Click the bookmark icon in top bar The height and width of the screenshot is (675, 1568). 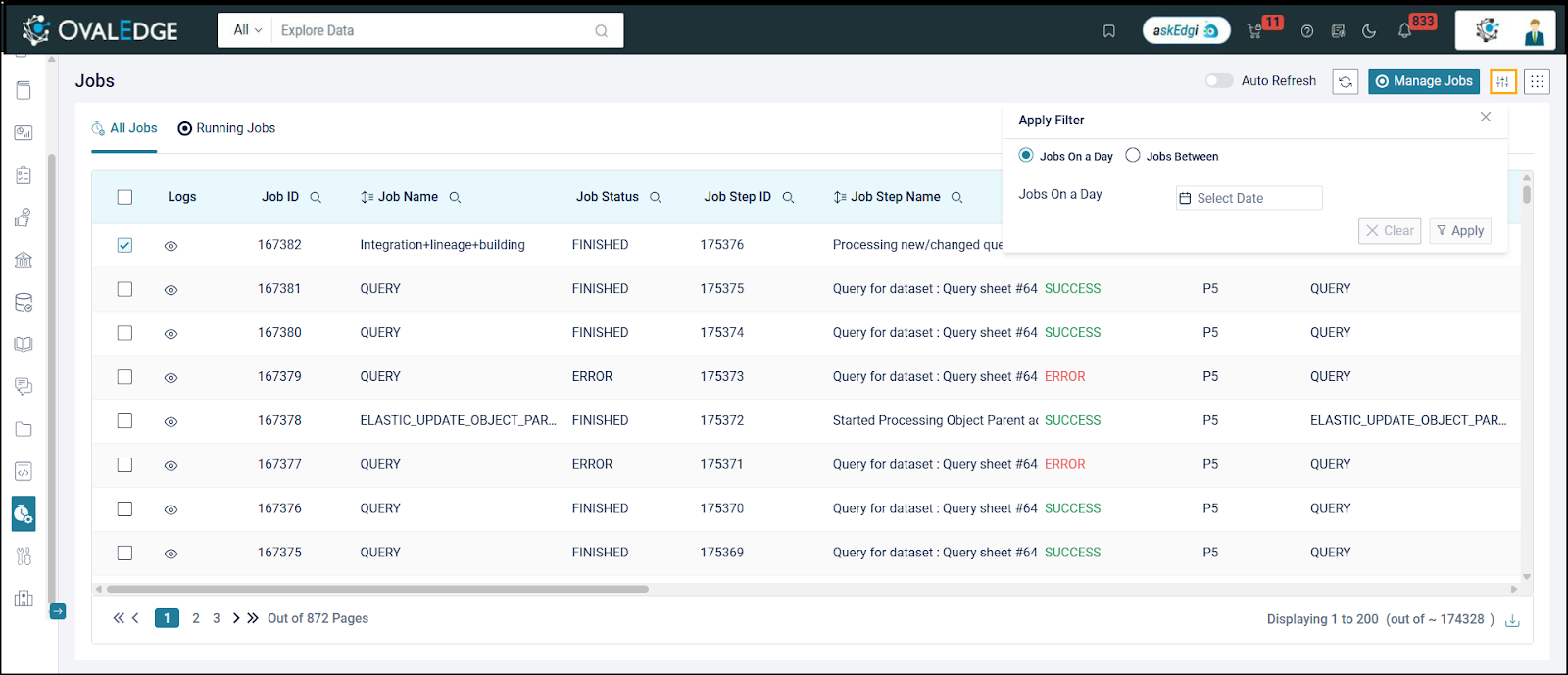[1108, 31]
